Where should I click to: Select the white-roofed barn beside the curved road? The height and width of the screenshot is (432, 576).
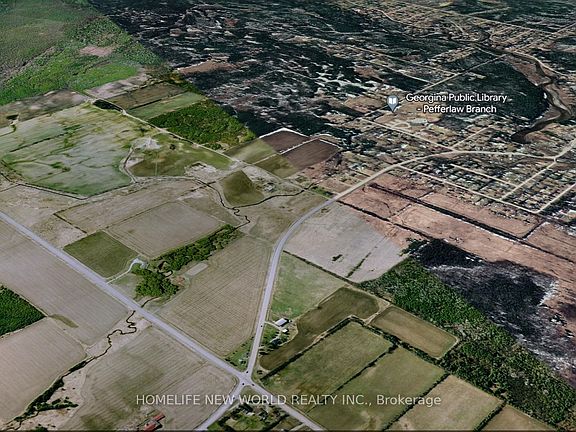282,322
